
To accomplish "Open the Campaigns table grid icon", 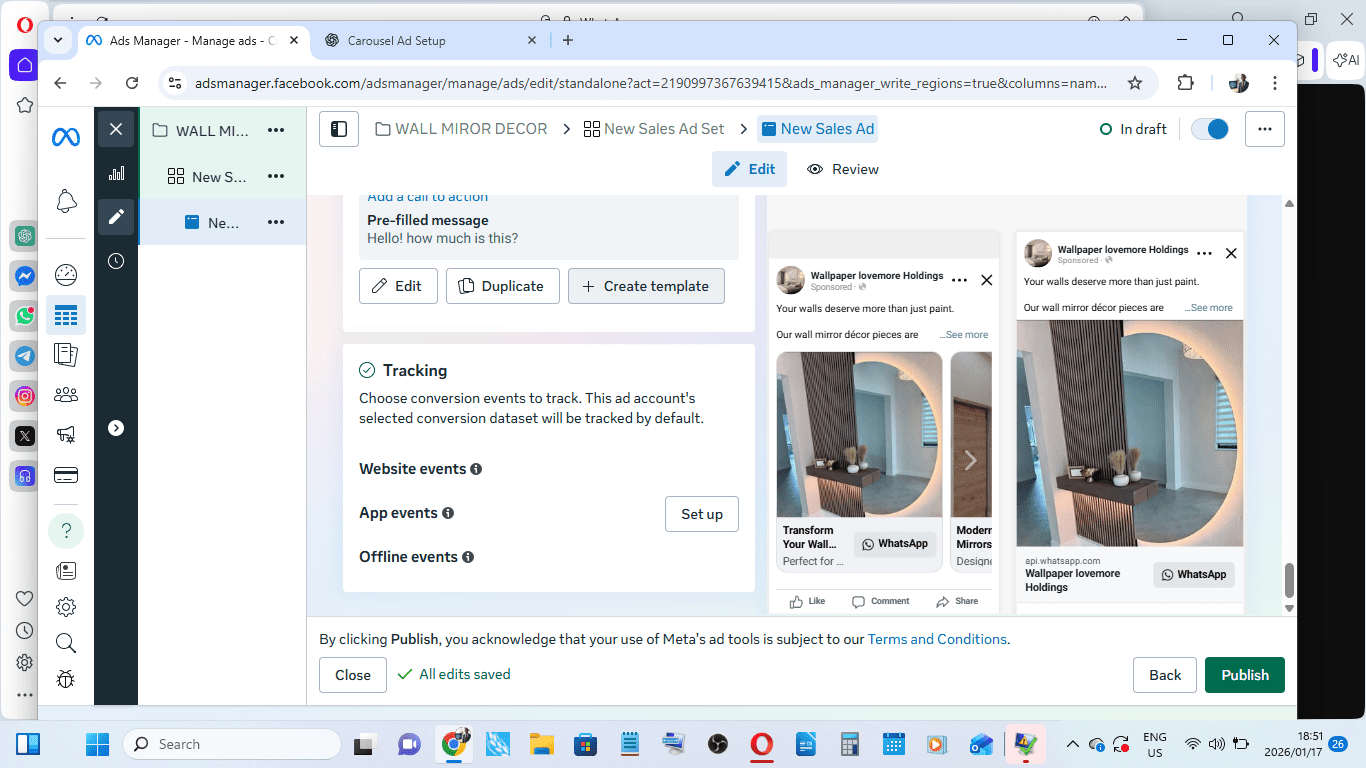I will click(x=66, y=316).
